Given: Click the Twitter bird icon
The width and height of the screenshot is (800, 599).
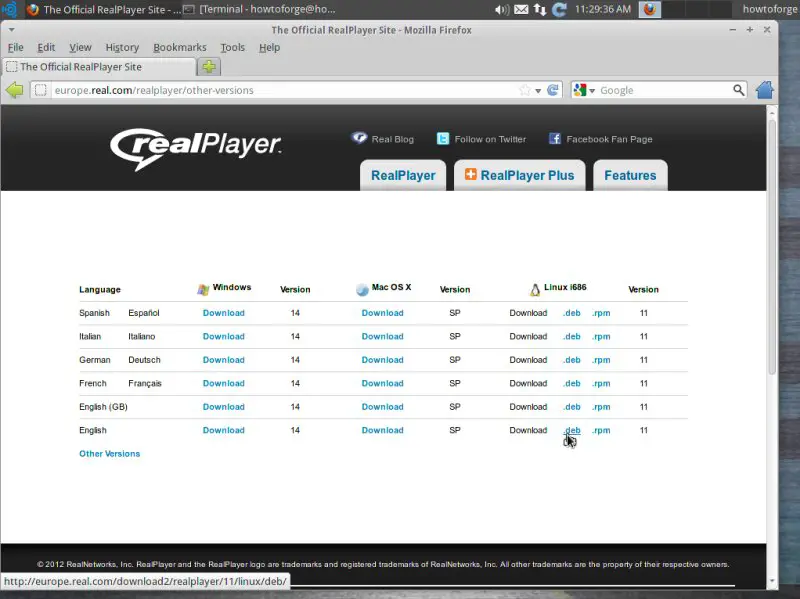Looking at the screenshot, I should pos(443,139).
